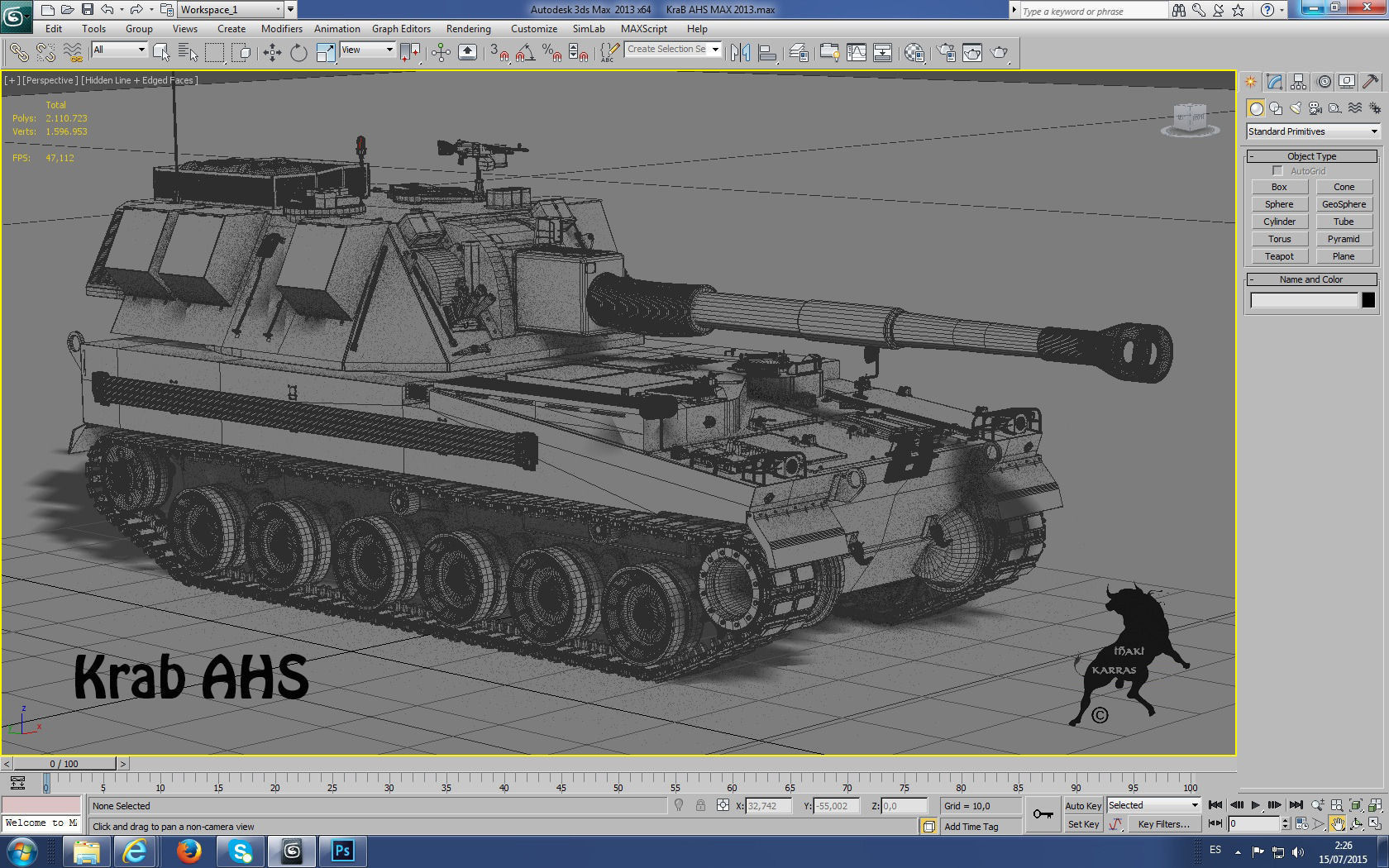
Task: Open the Modifiers menu
Action: tap(282, 28)
